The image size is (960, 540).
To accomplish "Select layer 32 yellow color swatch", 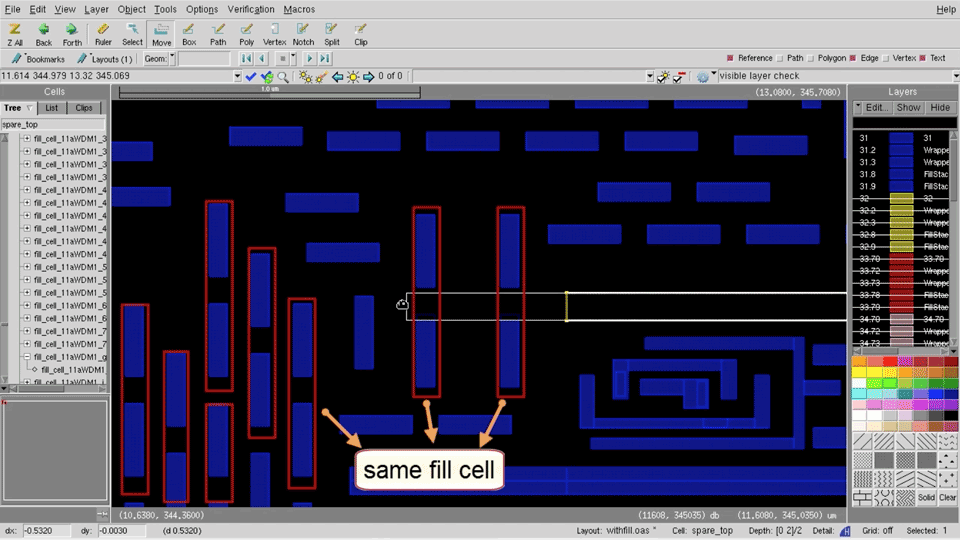I will click(901, 198).
